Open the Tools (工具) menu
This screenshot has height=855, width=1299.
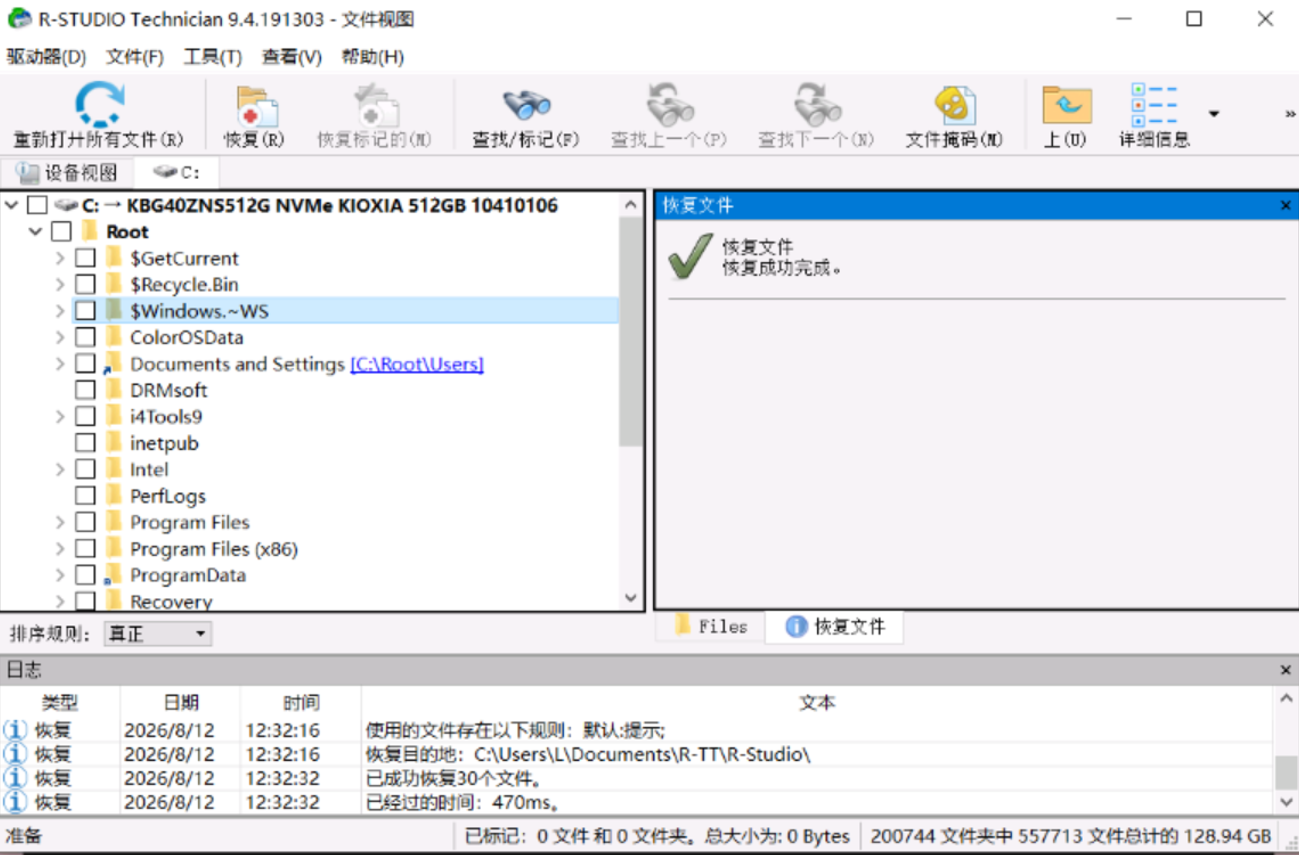click(x=212, y=57)
